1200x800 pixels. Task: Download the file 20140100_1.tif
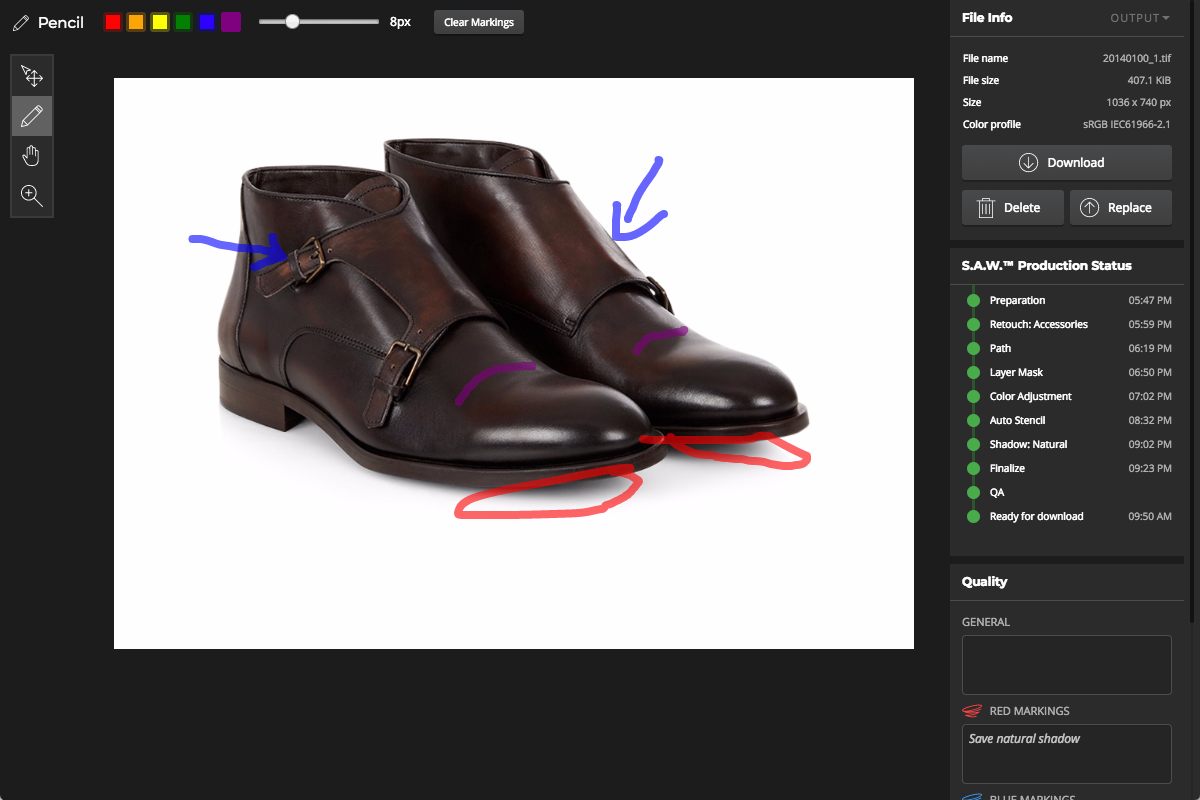[x=1066, y=162]
